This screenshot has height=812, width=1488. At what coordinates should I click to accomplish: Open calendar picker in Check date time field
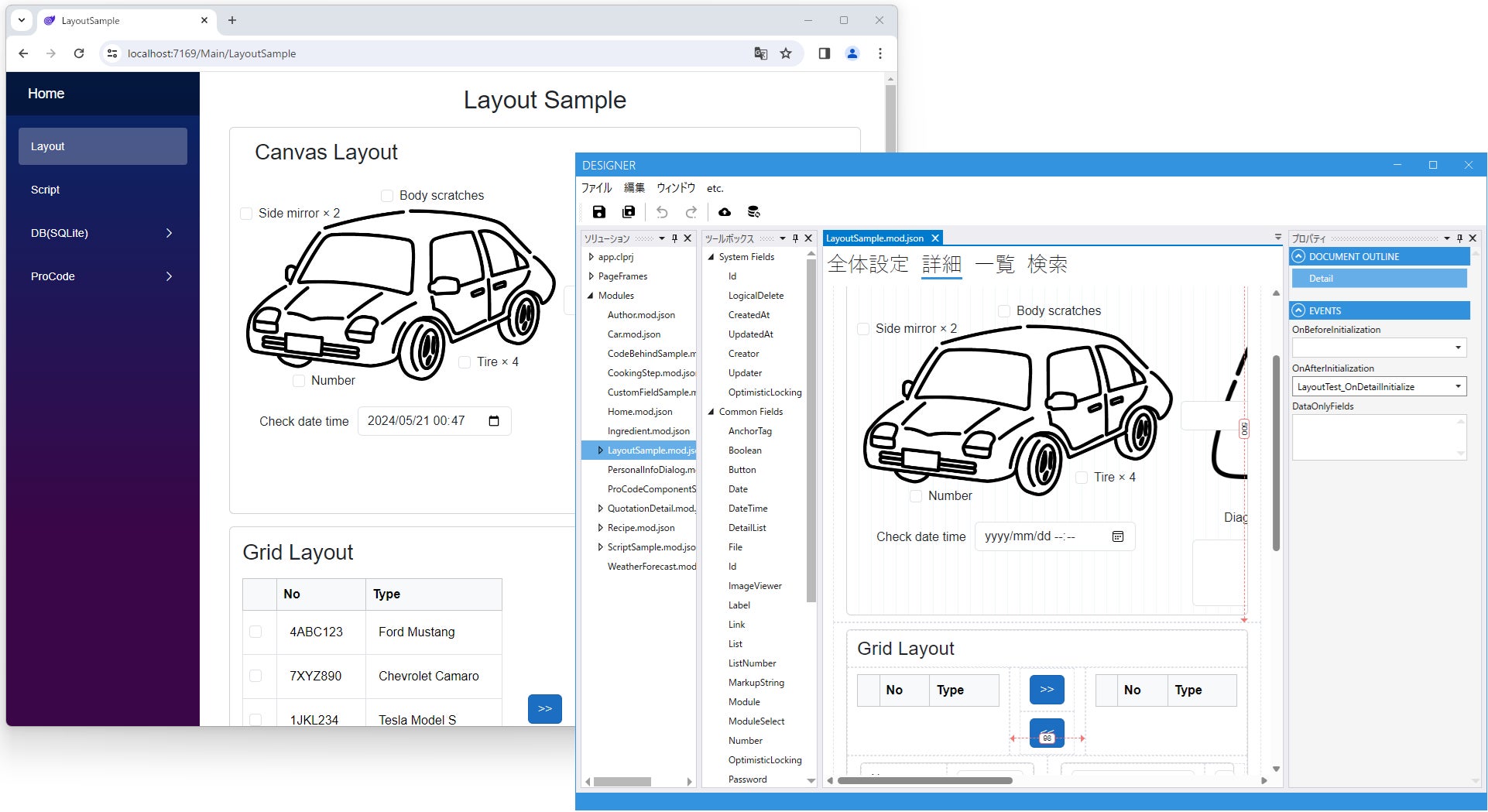click(494, 421)
